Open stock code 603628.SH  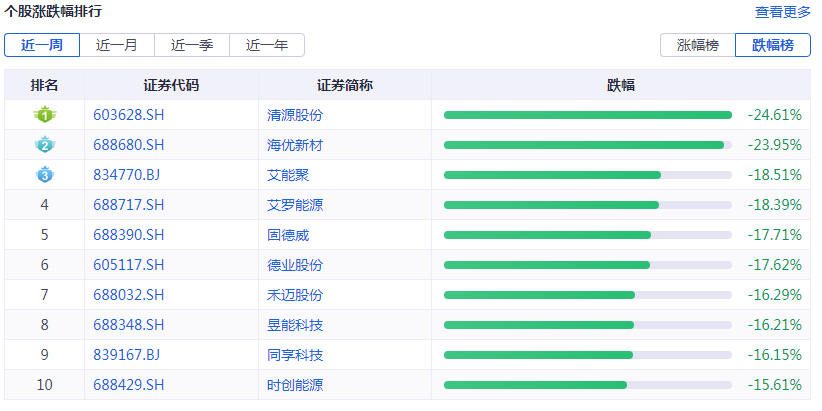coord(128,115)
